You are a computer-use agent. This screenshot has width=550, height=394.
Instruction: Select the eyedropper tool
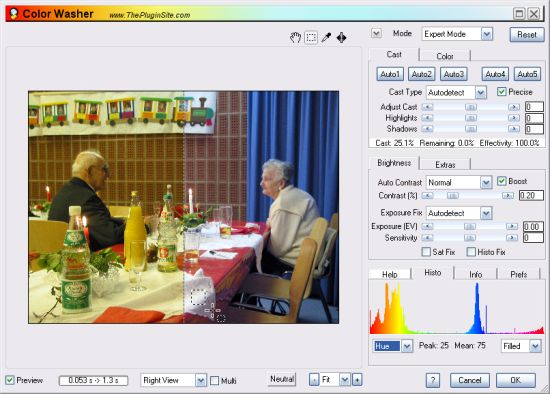click(326, 38)
